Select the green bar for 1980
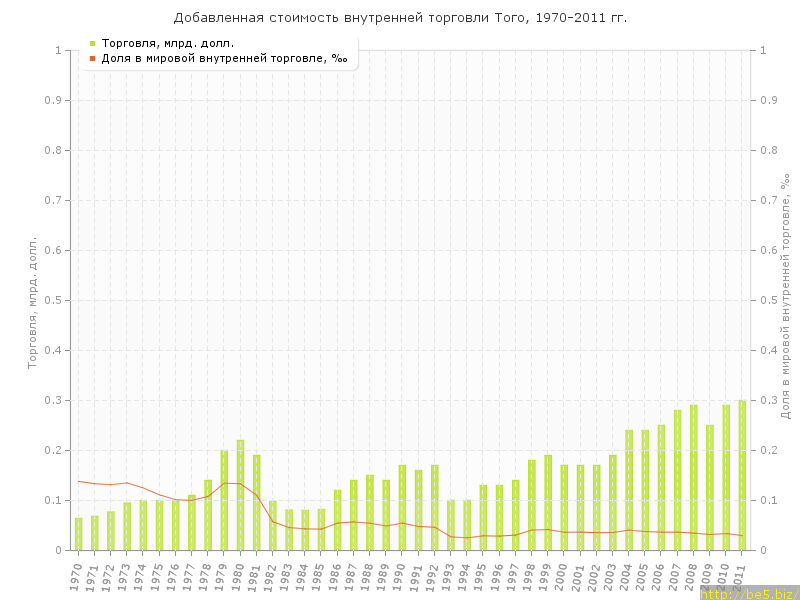 240,495
